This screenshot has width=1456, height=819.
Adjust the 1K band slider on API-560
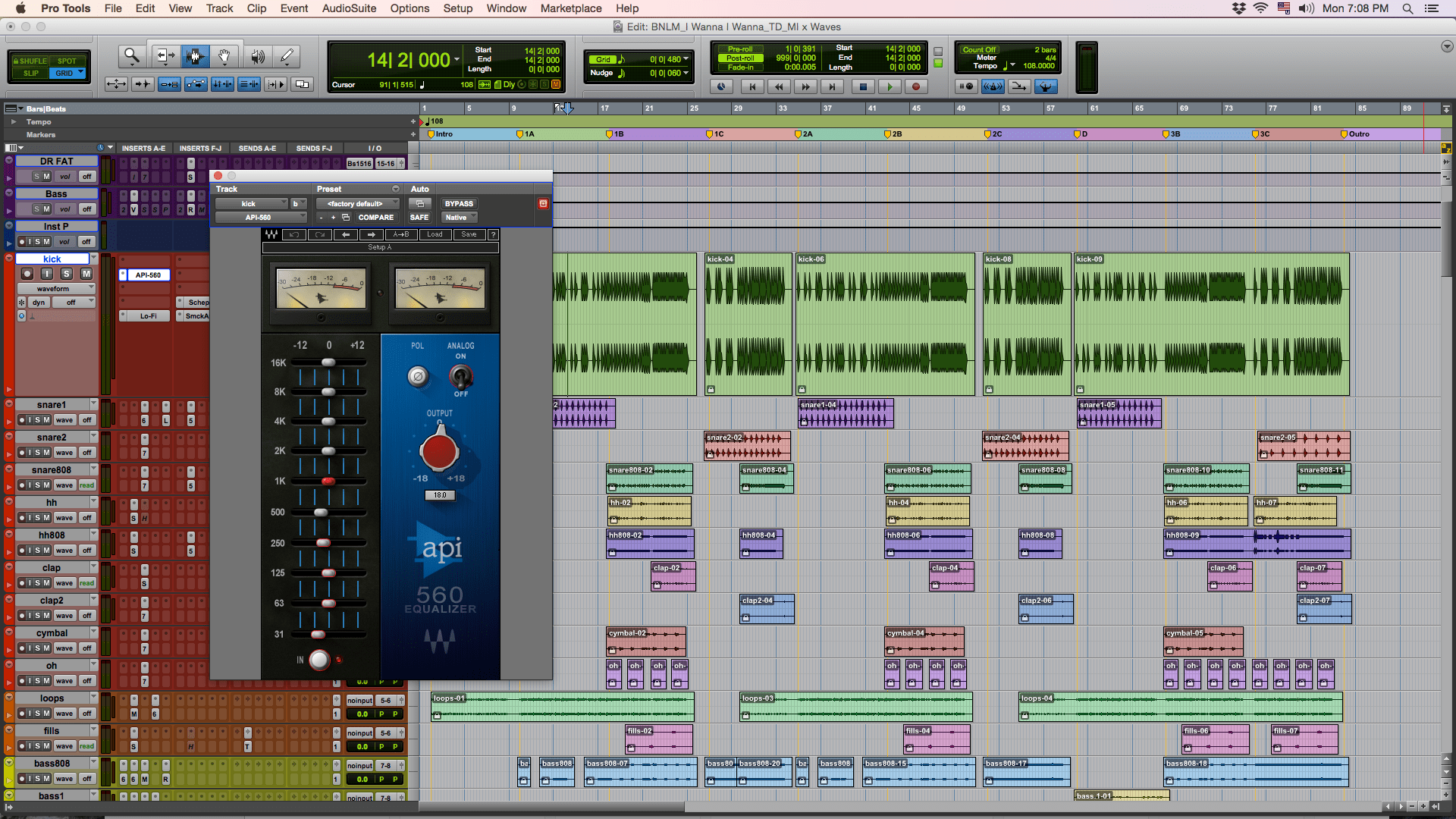pos(328,481)
